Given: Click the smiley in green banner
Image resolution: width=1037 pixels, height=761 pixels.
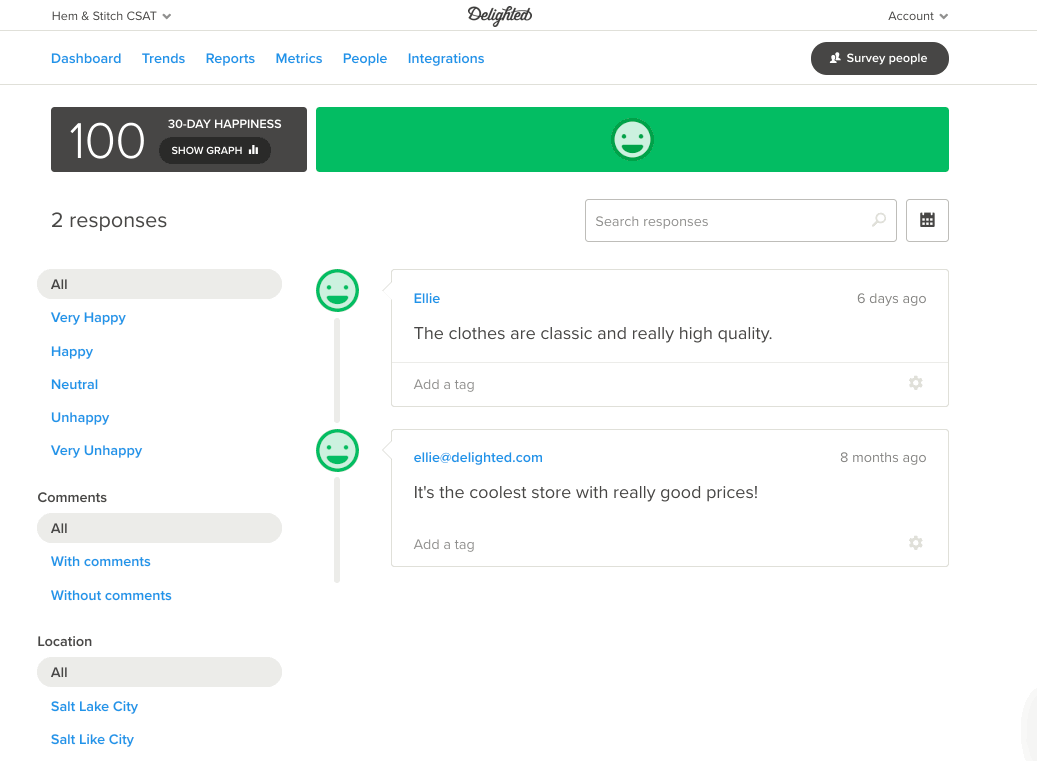Looking at the screenshot, I should (632, 140).
